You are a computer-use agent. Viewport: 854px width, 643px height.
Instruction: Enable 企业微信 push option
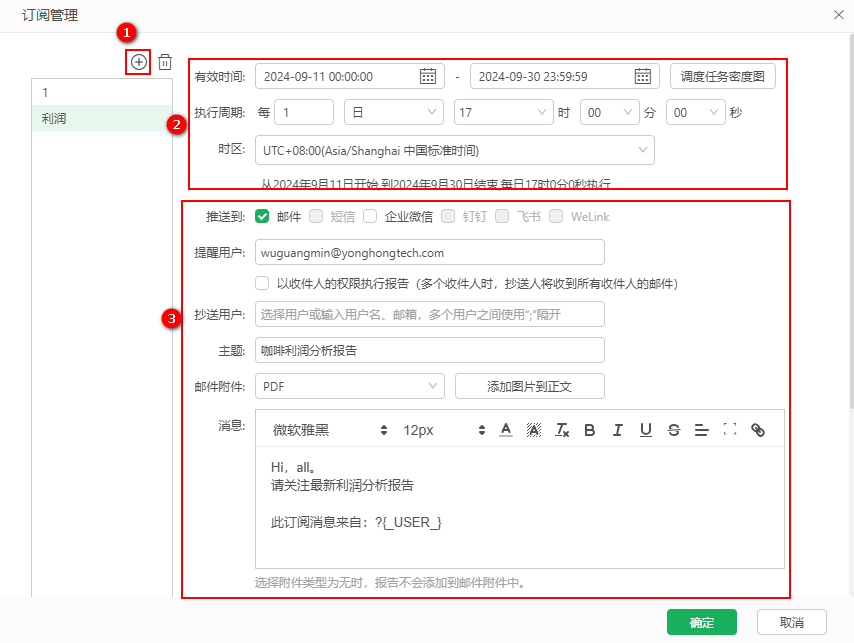pyautogui.click(x=370, y=216)
